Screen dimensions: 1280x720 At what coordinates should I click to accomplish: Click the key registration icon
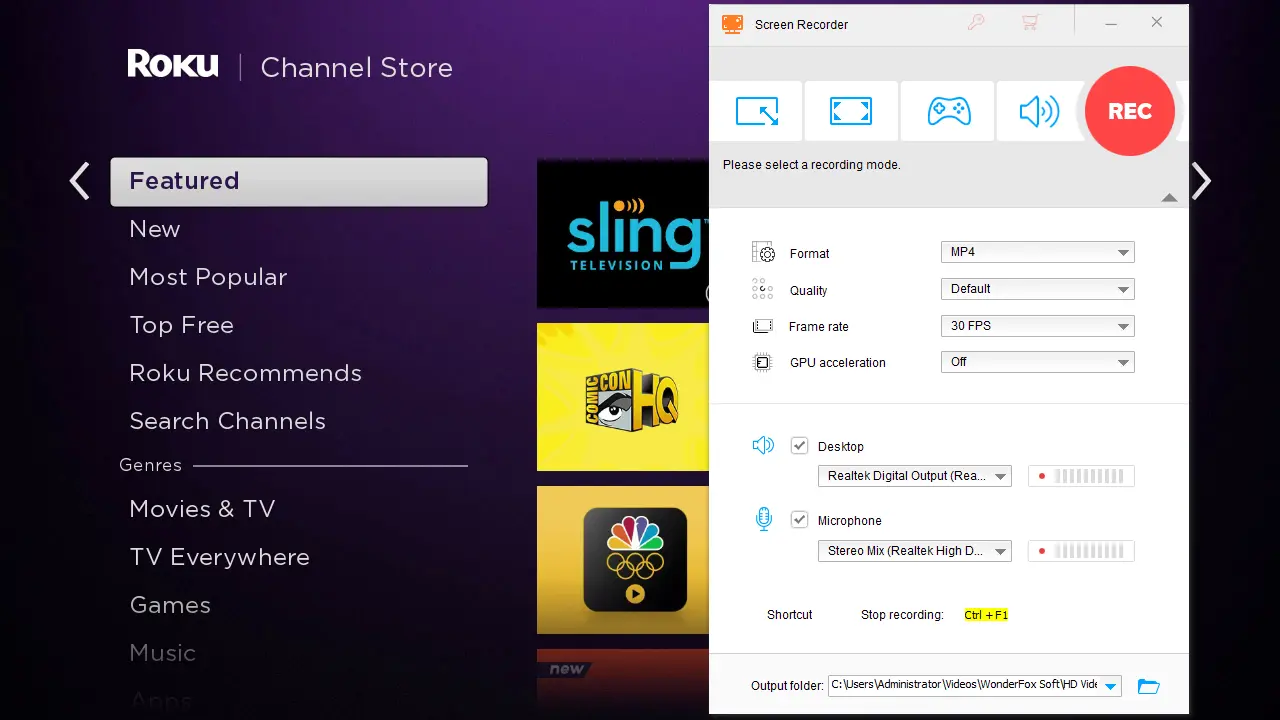tap(976, 23)
